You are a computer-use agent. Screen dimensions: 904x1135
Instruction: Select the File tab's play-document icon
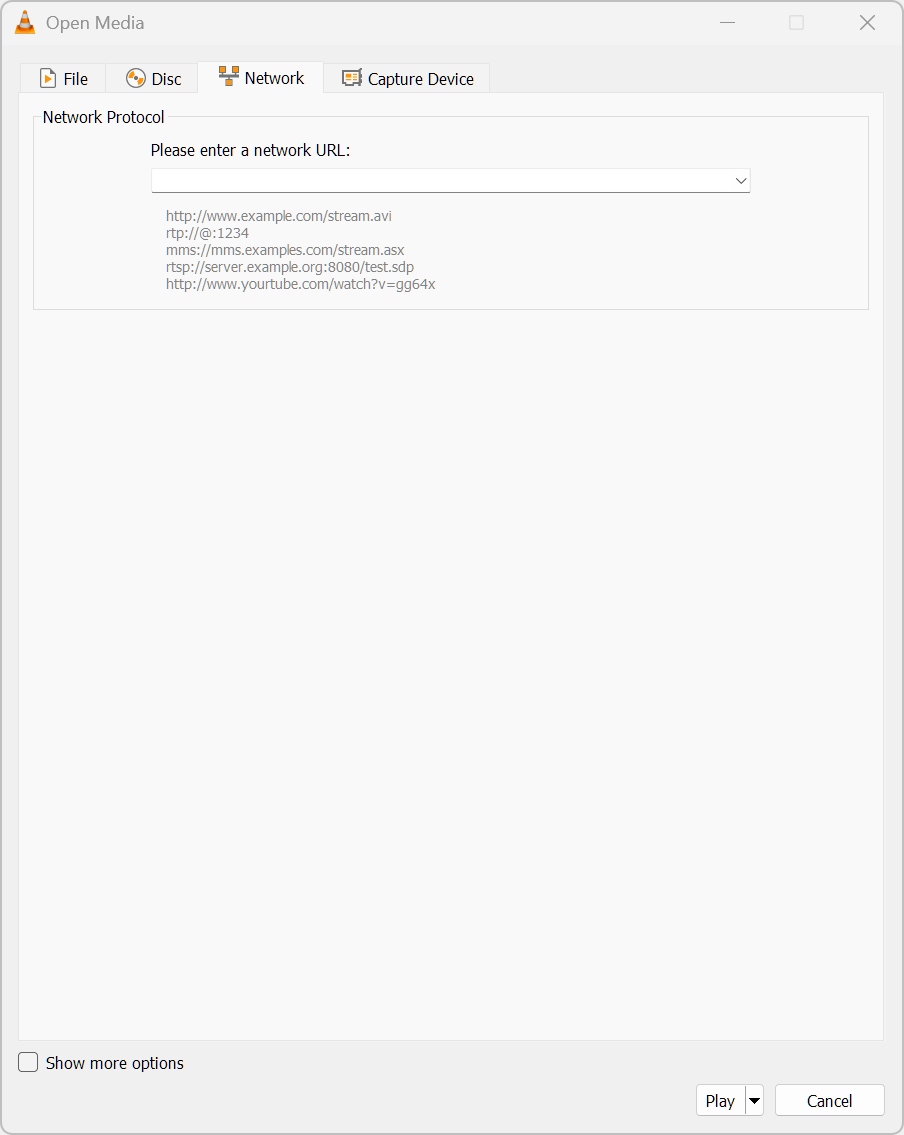(x=48, y=78)
